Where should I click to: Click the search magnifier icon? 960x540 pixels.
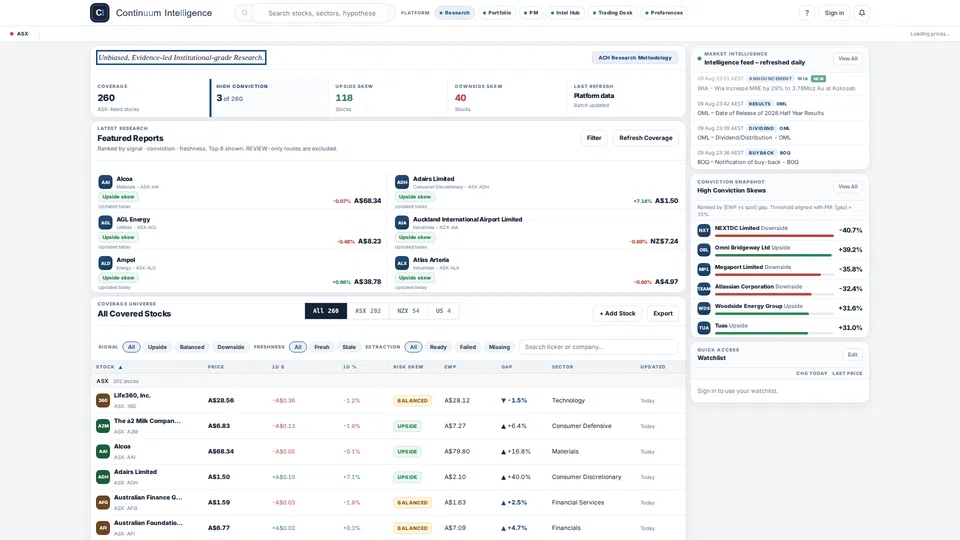pyautogui.click(x=244, y=13)
